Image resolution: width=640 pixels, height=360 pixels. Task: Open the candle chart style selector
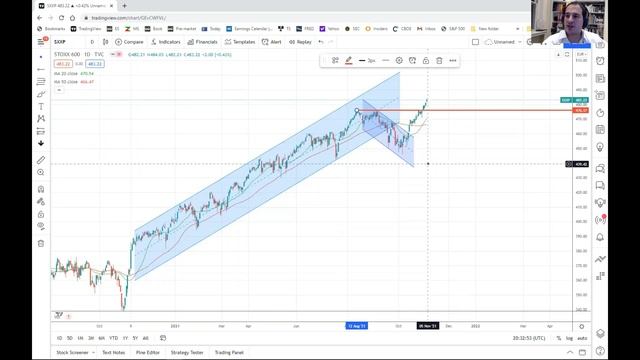tap(106, 42)
